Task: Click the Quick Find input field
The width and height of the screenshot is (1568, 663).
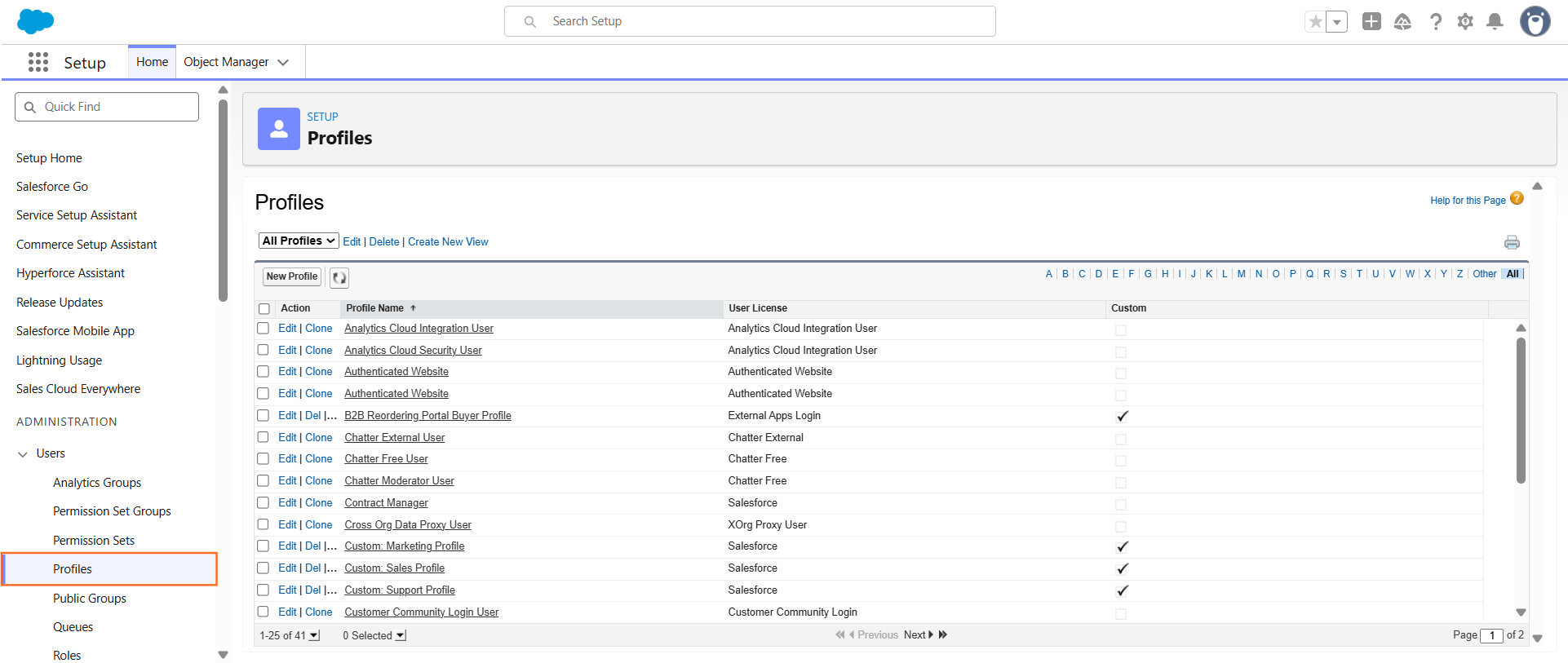Action: pos(107,107)
